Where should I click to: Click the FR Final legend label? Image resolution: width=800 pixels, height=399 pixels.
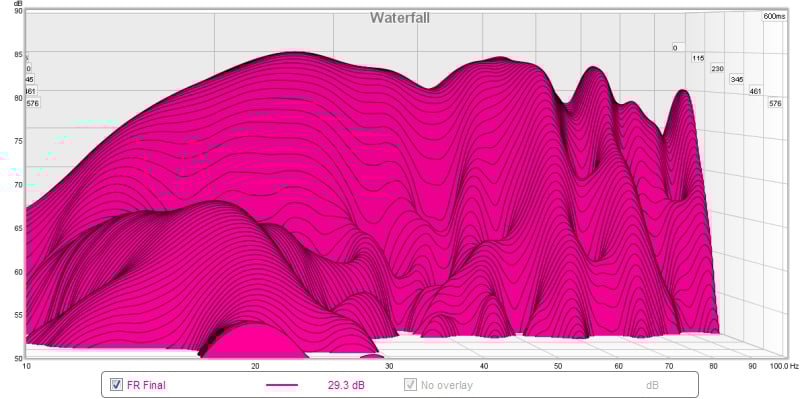pos(146,385)
